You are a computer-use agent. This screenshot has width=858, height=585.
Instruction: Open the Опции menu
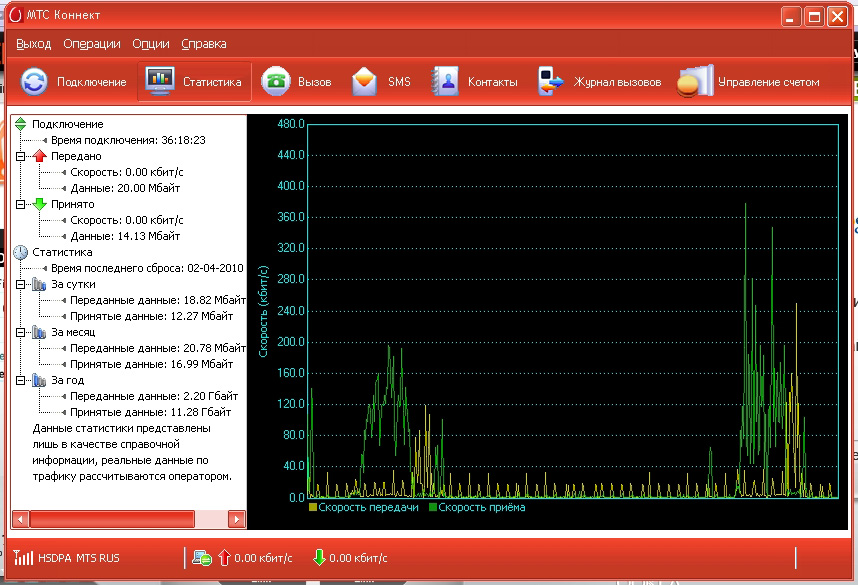click(150, 44)
